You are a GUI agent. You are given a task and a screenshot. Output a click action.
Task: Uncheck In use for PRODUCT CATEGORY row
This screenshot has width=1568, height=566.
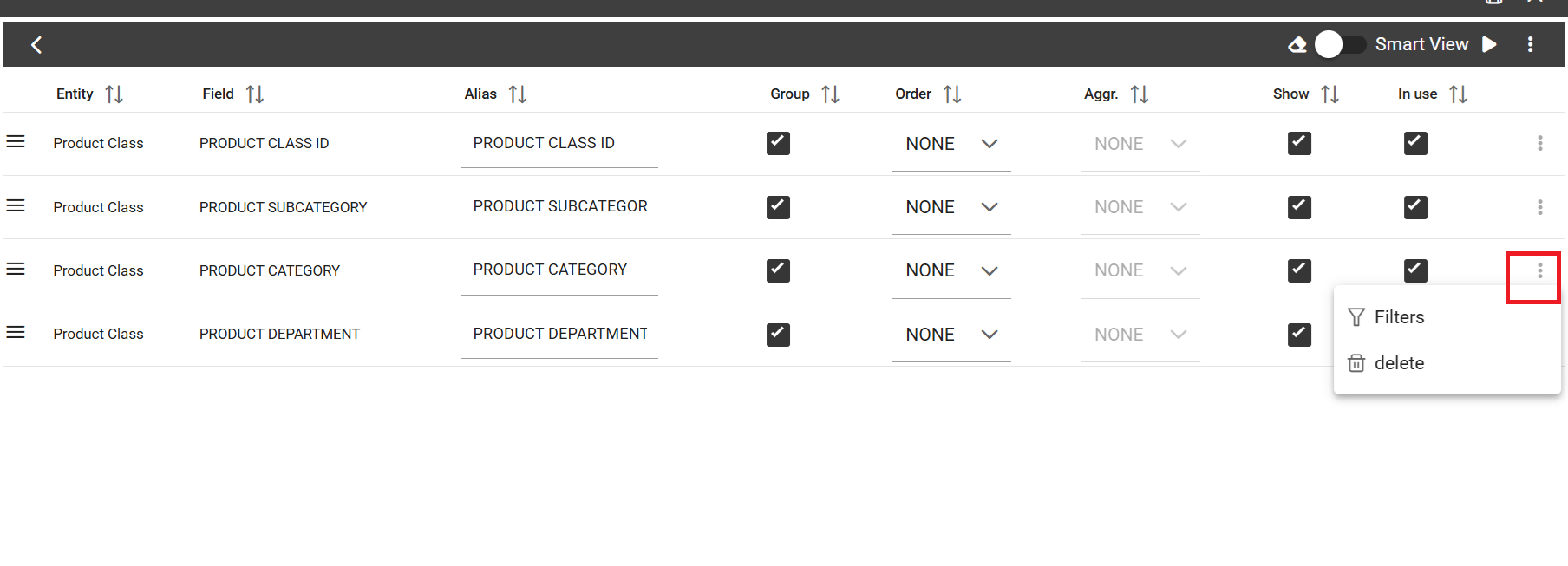click(1415, 270)
